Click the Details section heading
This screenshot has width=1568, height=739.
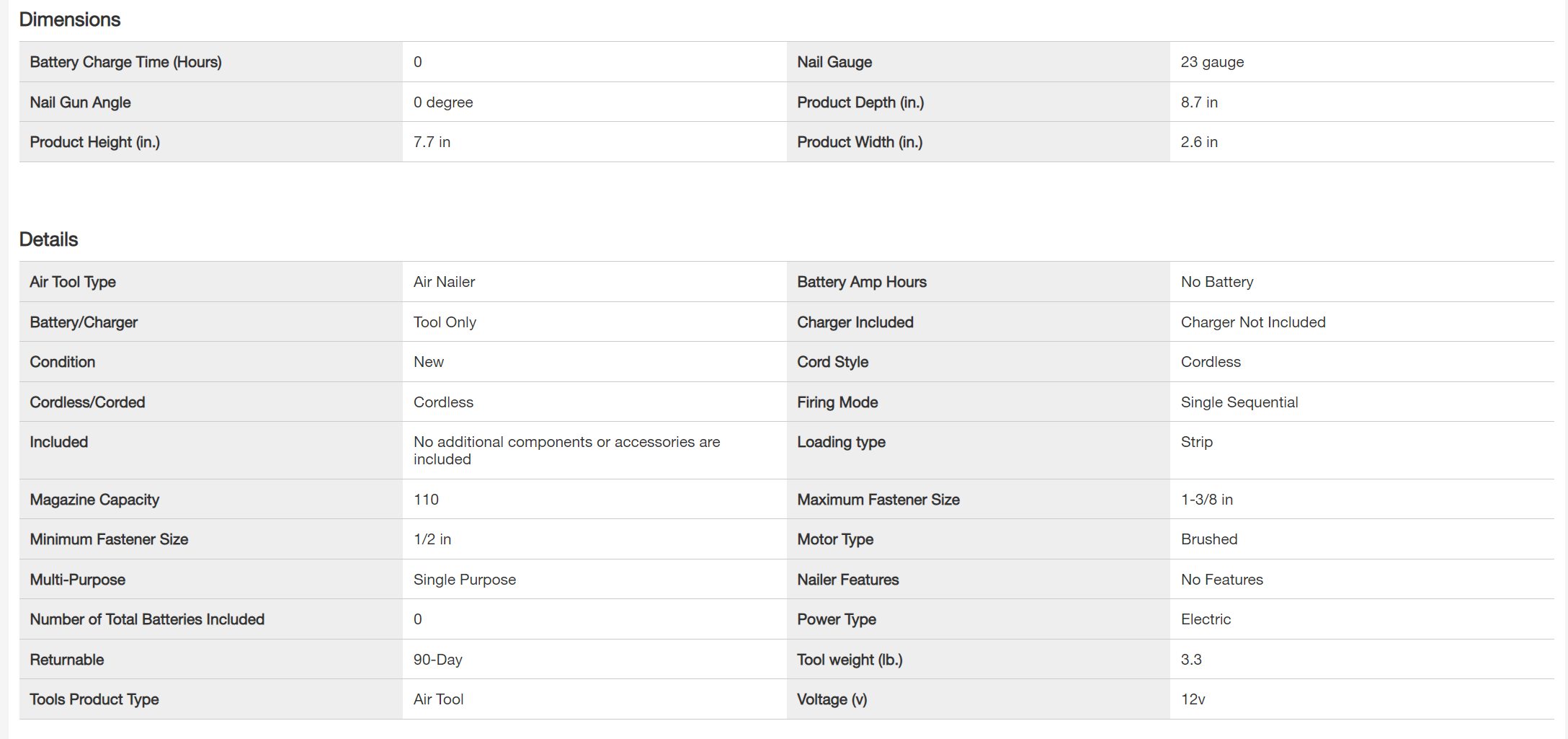[49, 239]
